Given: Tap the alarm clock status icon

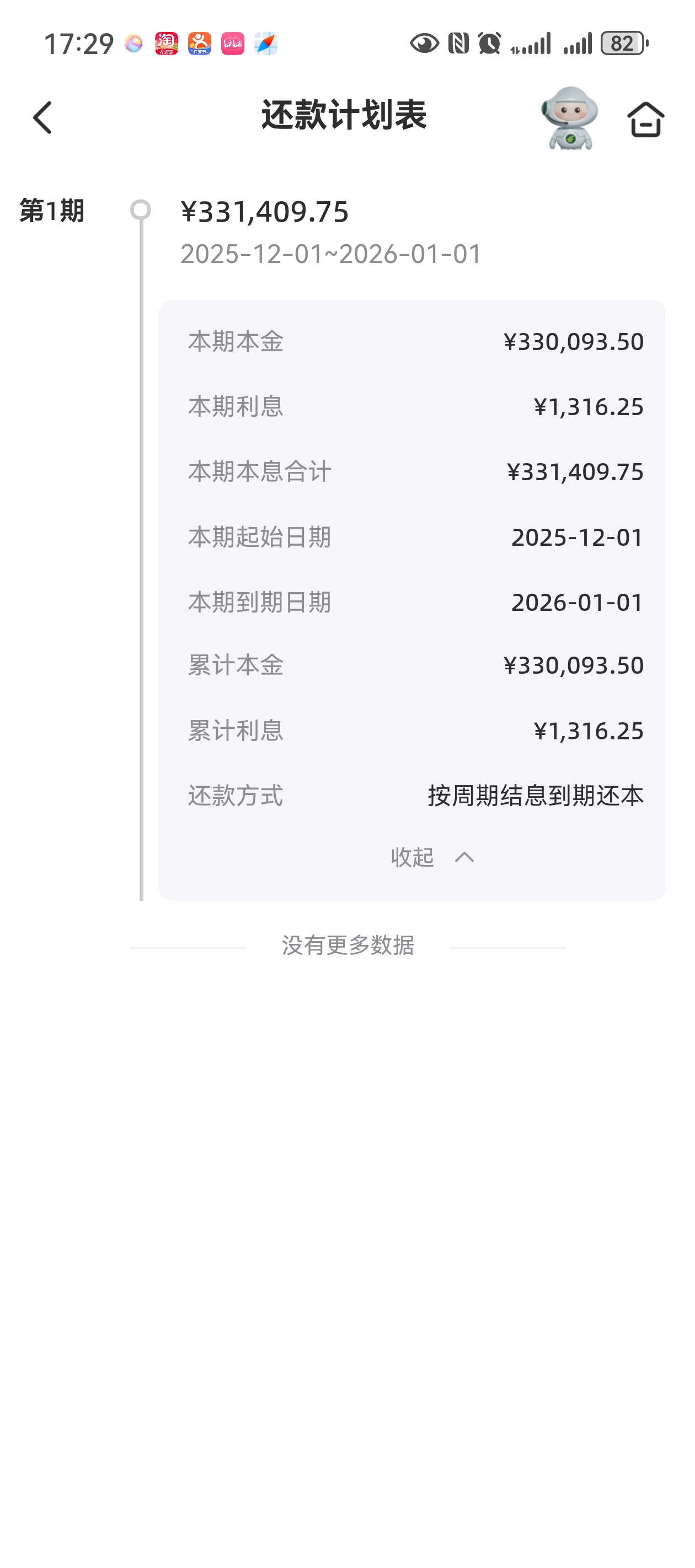Looking at the screenshot, I should (x=489, y=44).
